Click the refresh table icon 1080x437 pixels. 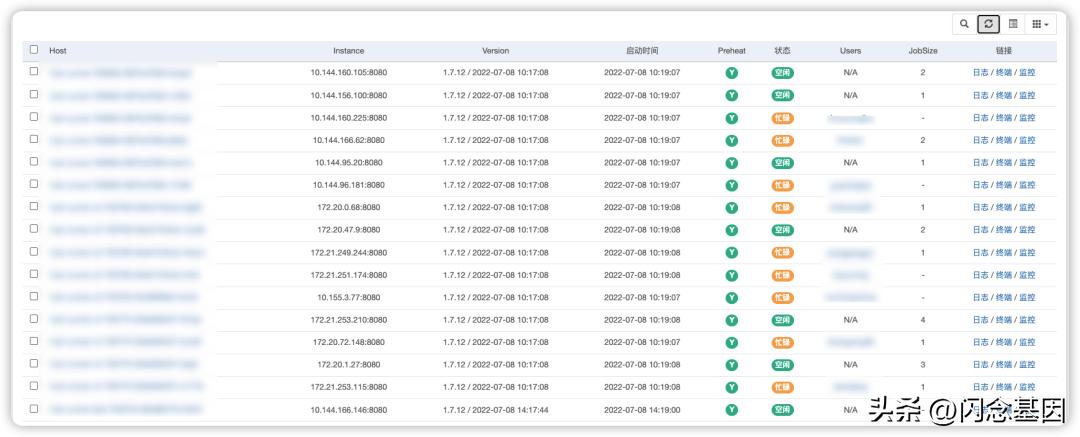(x=988, y=24)
